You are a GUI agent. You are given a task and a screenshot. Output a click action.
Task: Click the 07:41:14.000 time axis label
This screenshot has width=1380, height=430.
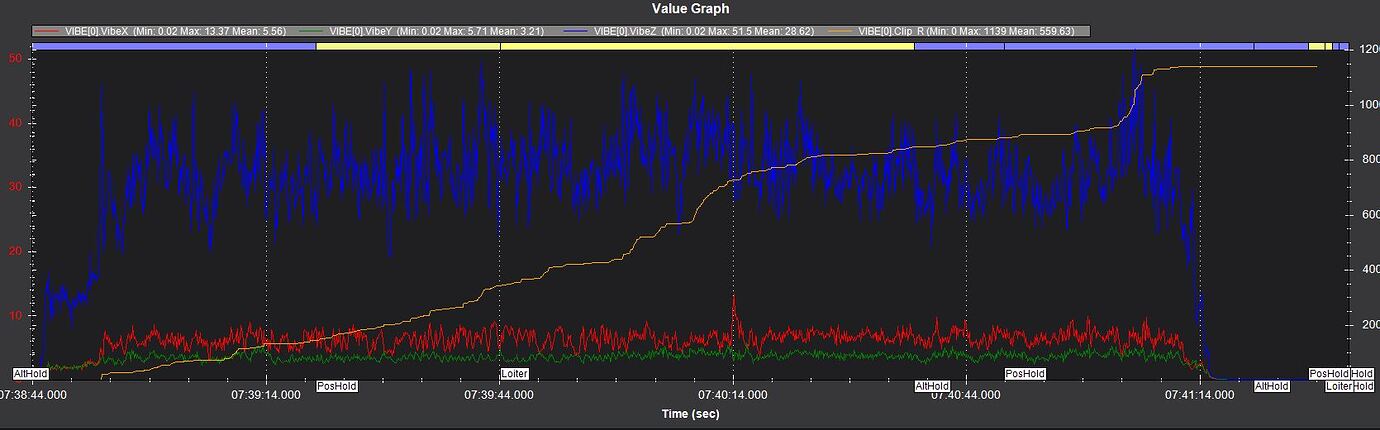[x=1198, y=395]
